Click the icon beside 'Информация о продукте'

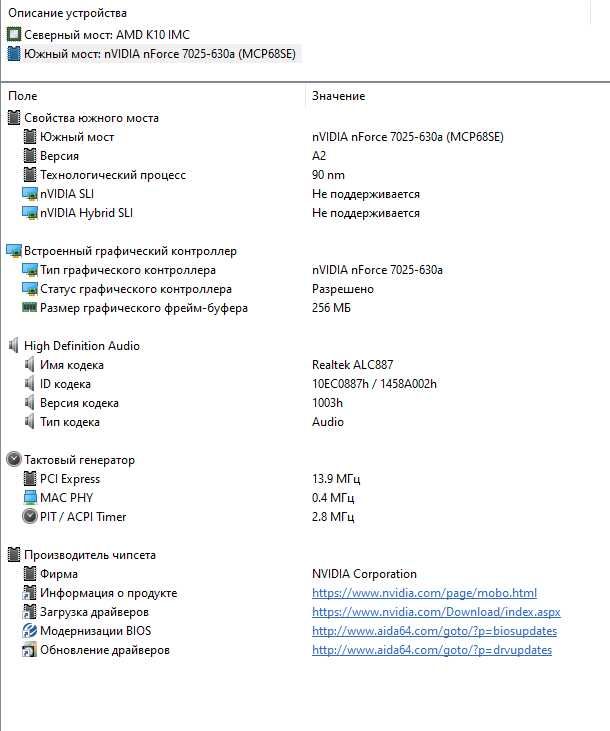tap(29, 593)
